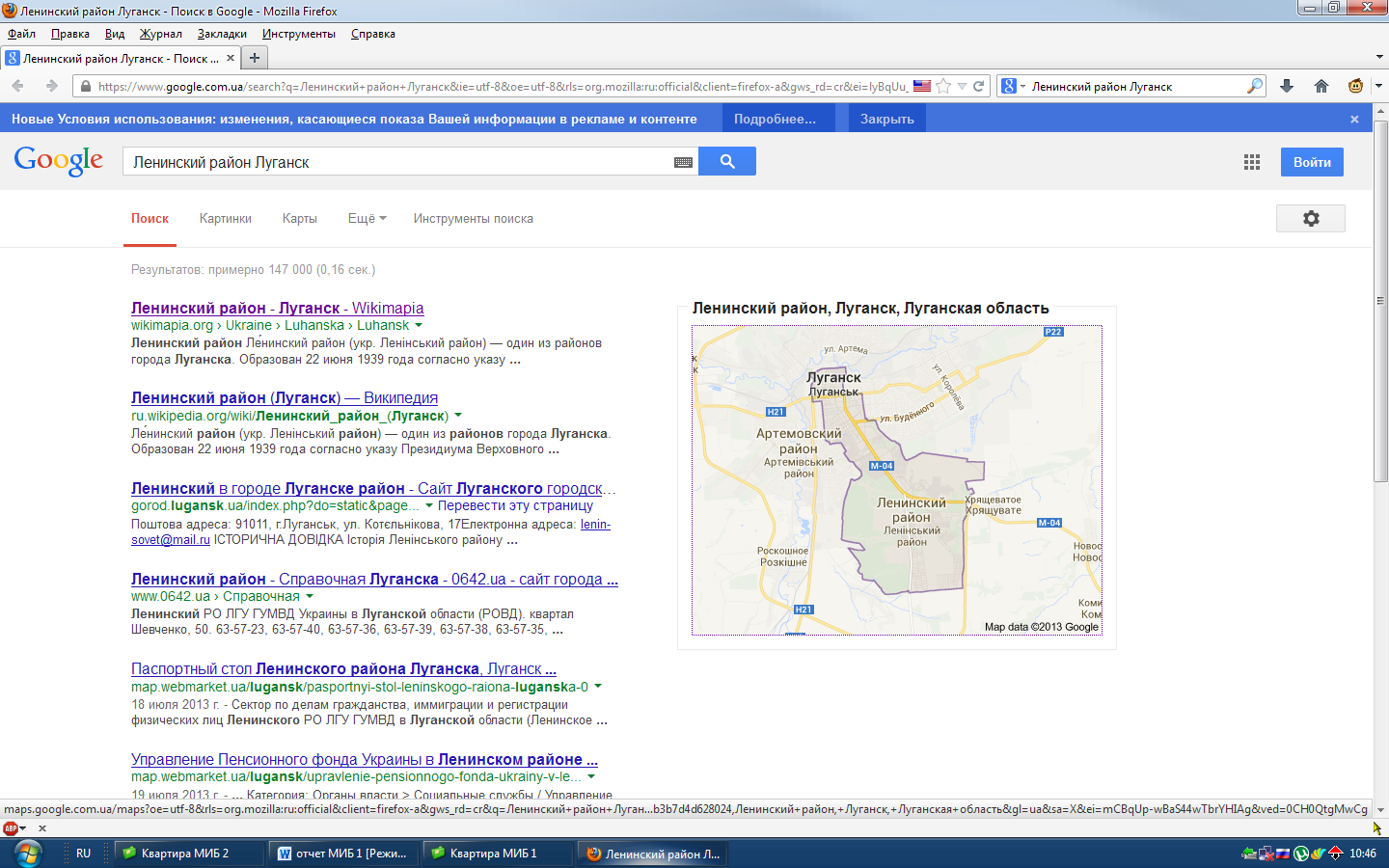This screenshot has width=1389, height=868.
Task: Click the Firefox address bar URL
Action: 502,86
